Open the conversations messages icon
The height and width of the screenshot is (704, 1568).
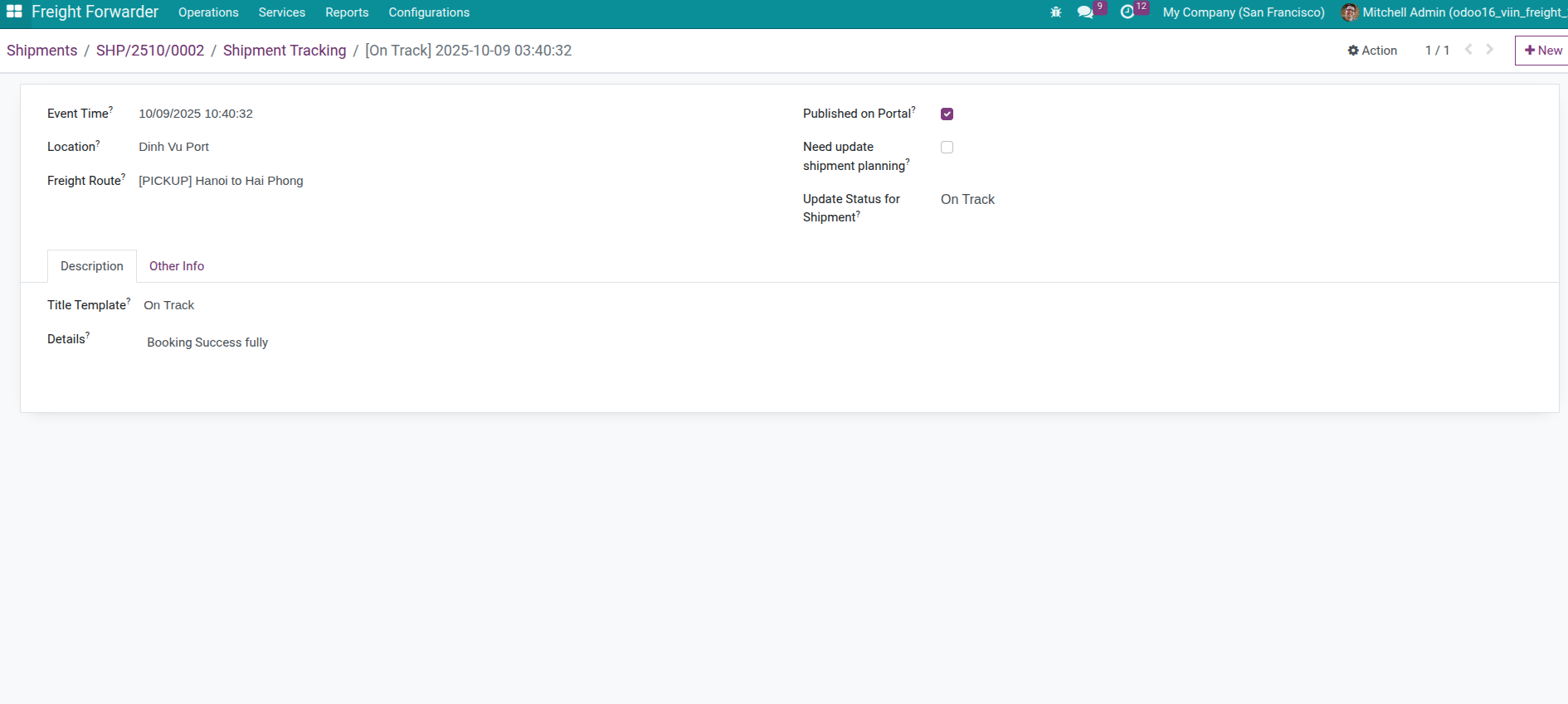pos(1085,12)
